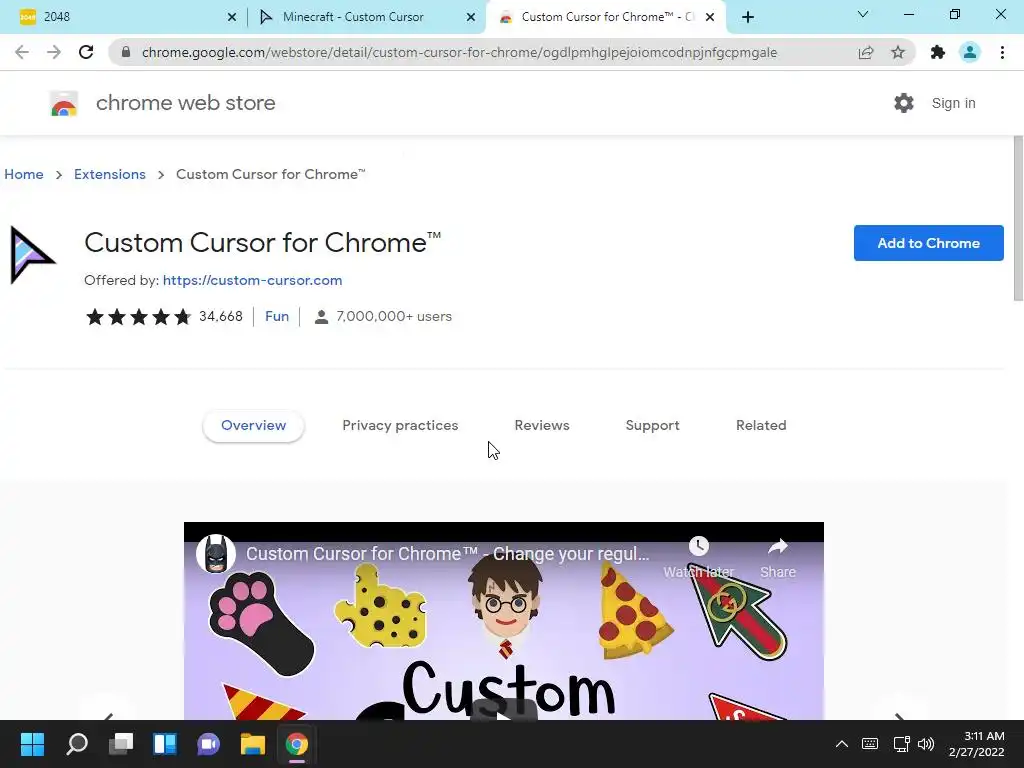Open the custom-cursor.com link

252,280
